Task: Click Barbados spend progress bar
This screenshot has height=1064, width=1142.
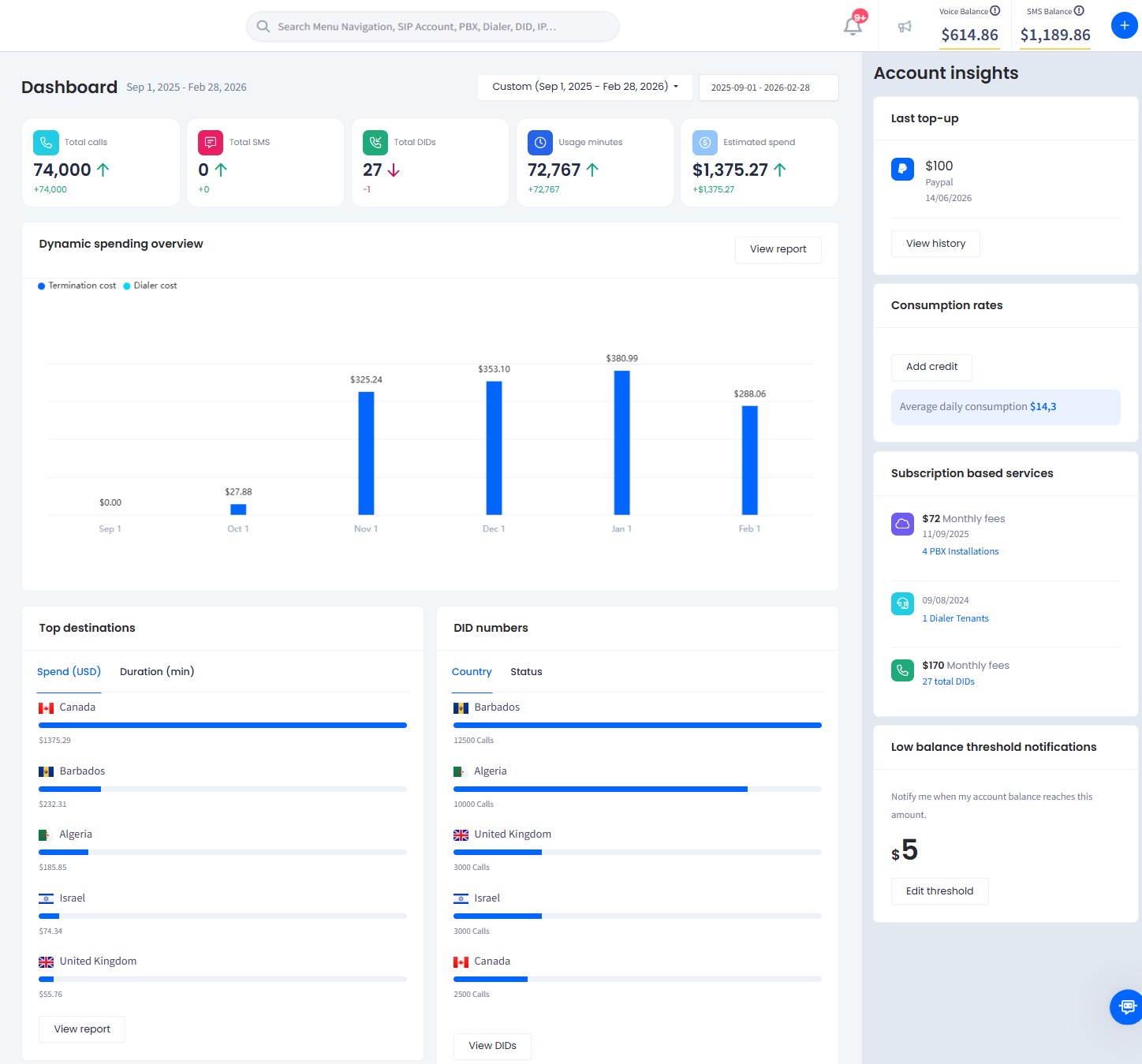Action: (x=222, y=789)
